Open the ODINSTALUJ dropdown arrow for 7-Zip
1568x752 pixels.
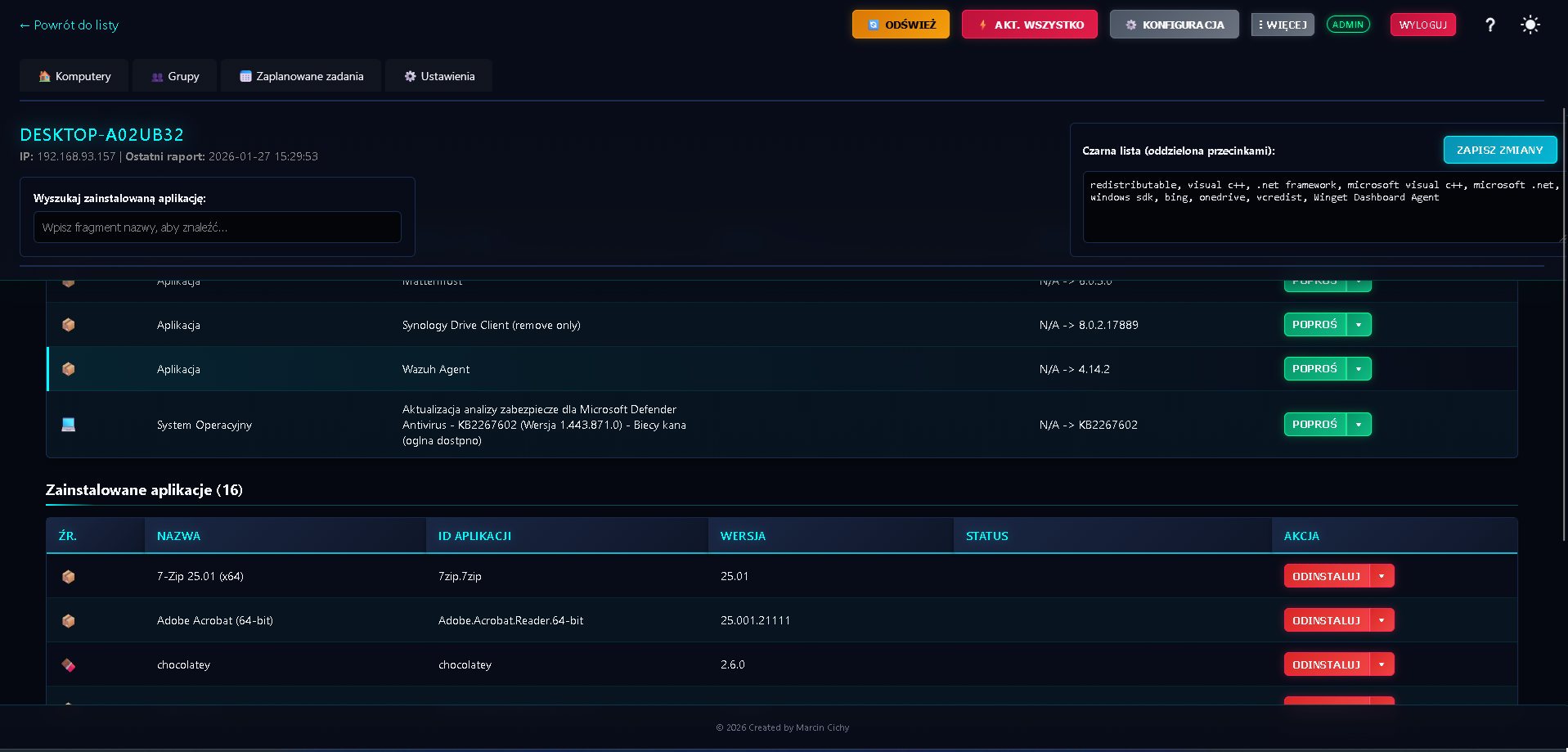tap(1382, 576)
